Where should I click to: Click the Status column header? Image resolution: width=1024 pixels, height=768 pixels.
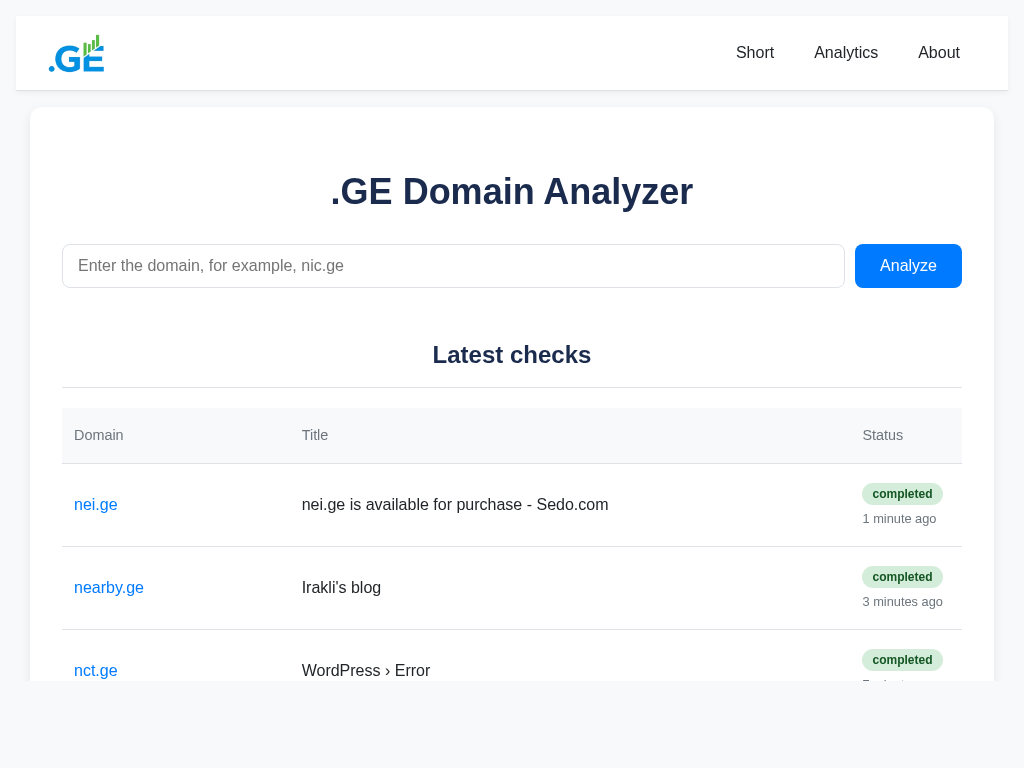click(882, 435)
